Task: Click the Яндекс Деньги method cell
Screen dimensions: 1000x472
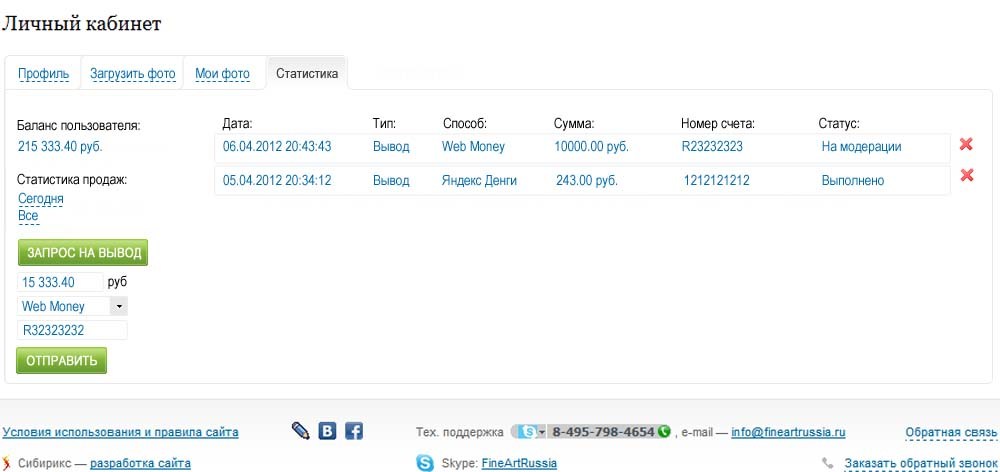Action: pyautogui.click(x=479, y=181)
